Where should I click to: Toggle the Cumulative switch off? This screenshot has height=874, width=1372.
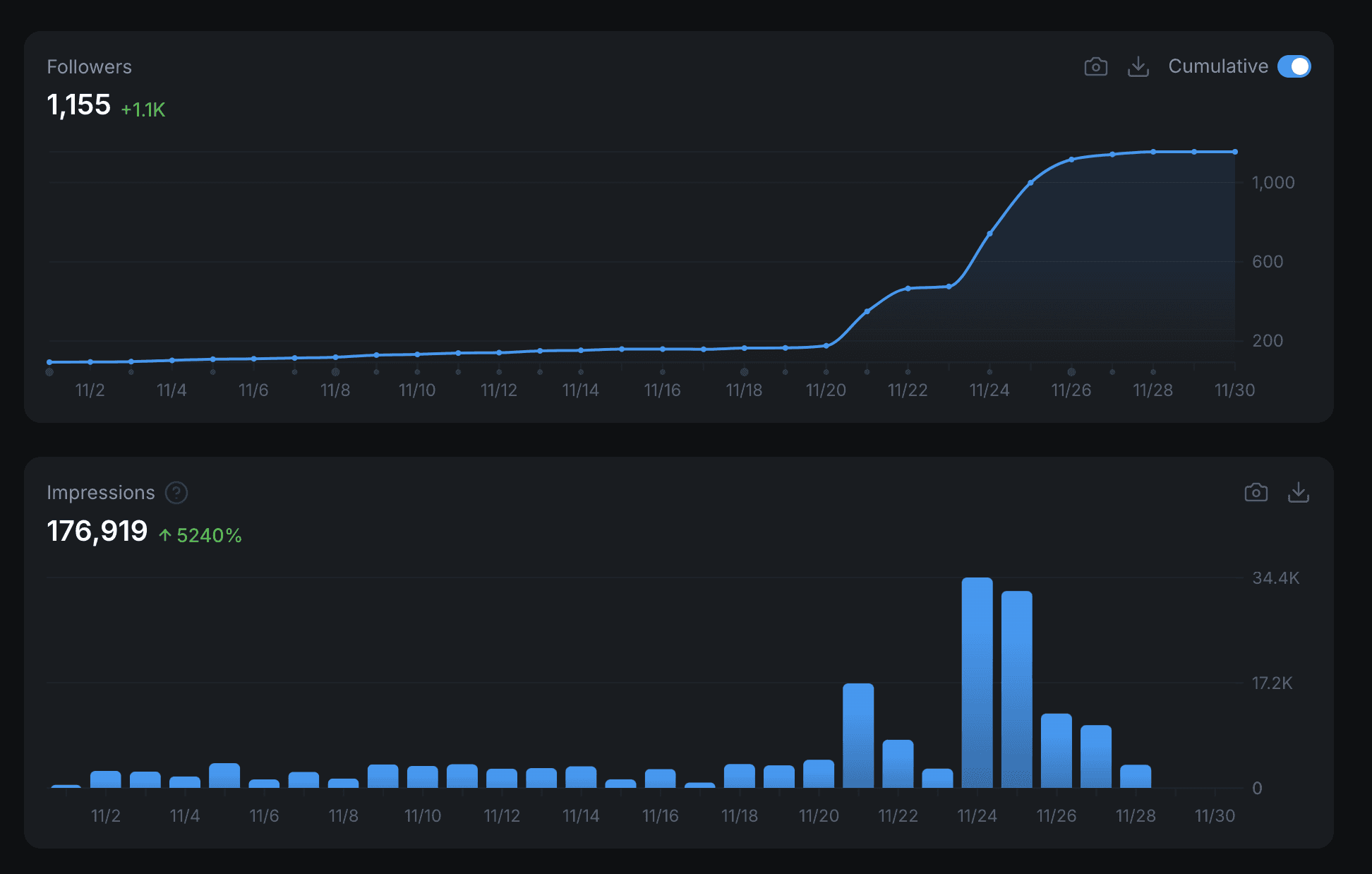click(1294, 66)
